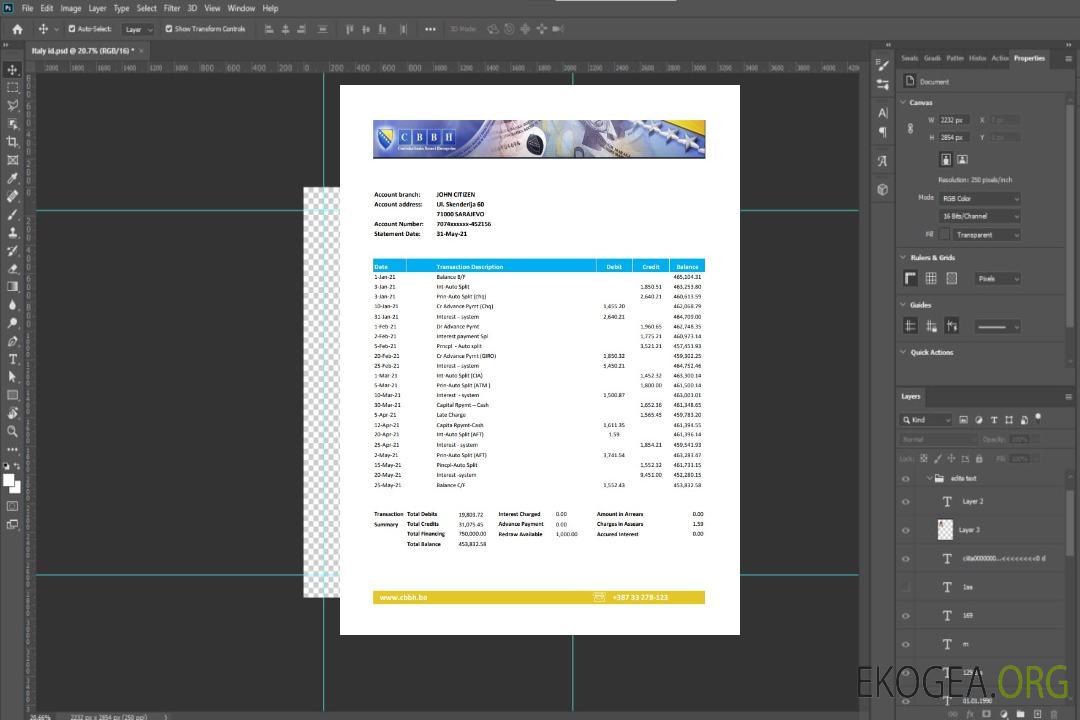Select the Rectangle shape tool

(12, 395)
